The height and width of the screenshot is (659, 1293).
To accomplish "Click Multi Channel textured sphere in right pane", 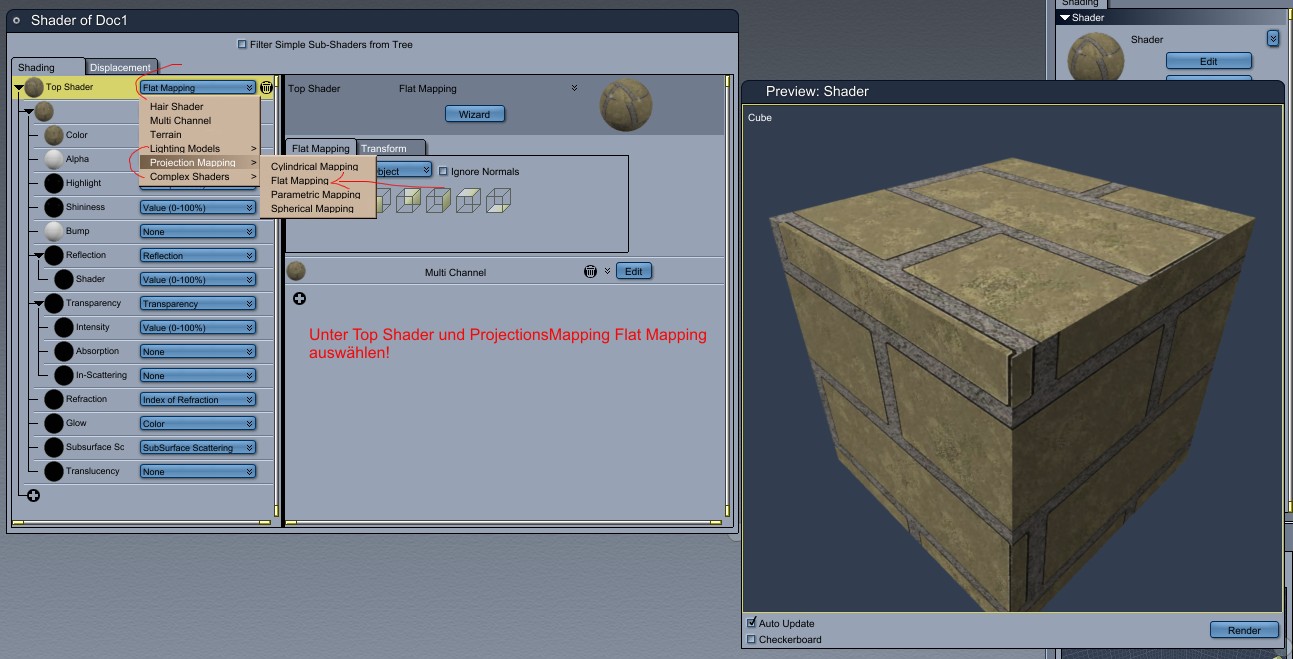I will tap(296, 271).
